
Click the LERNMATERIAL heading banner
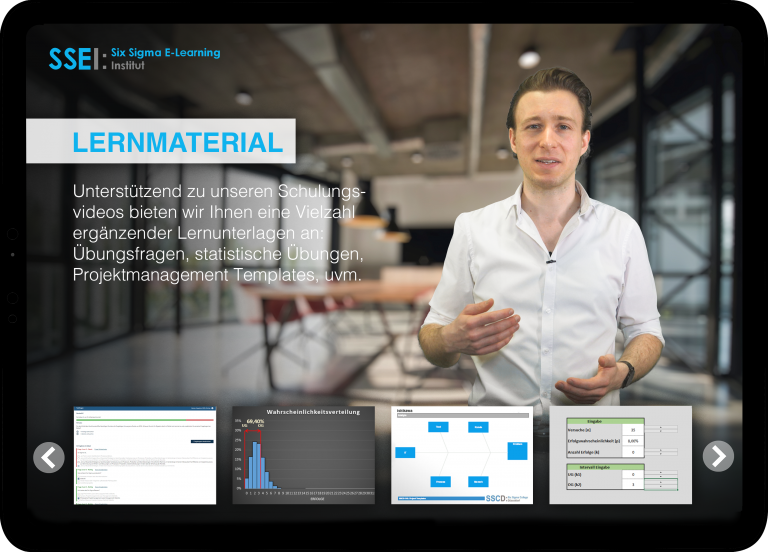click(x=161, y=141)
